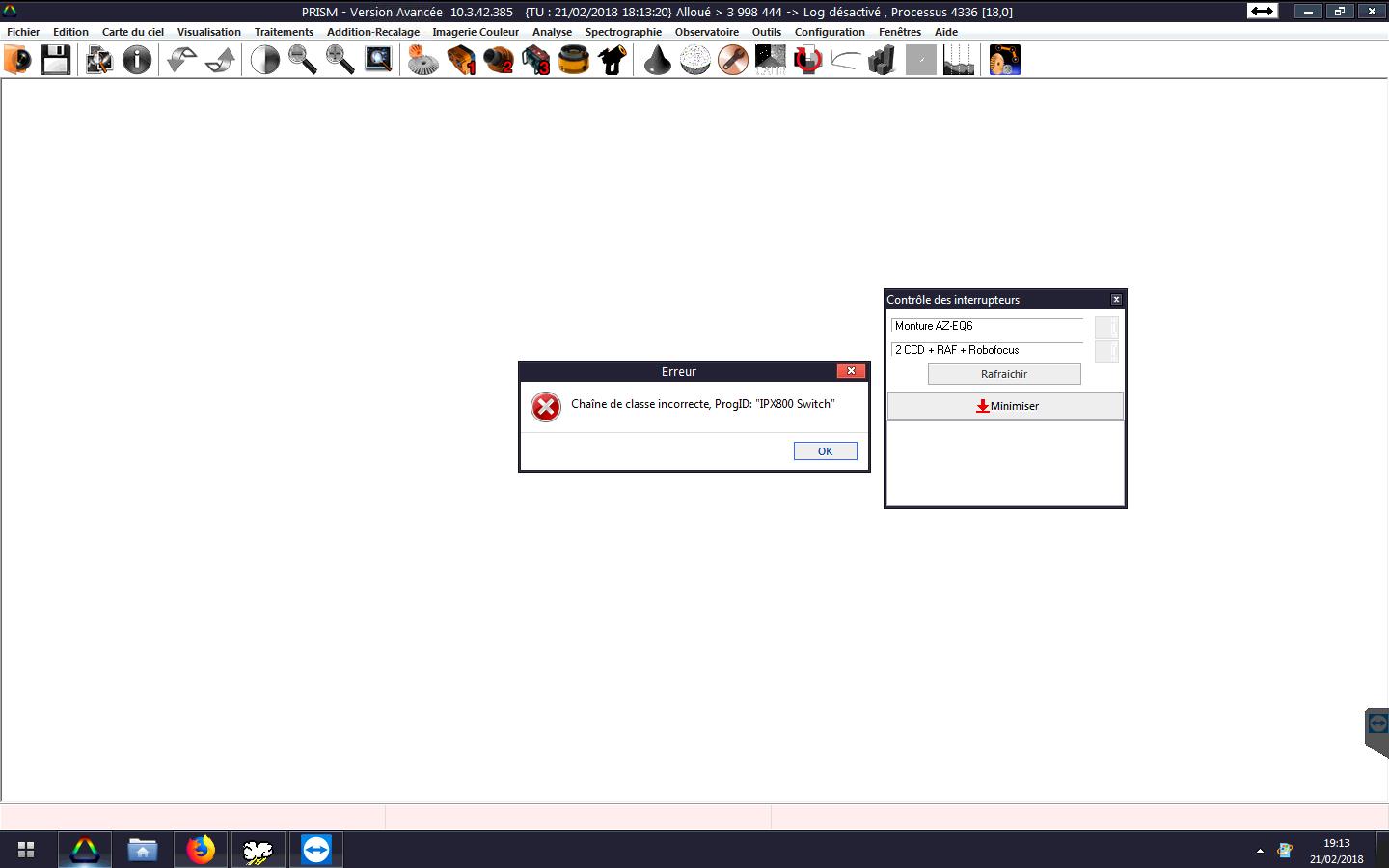Toggle the 2 CCD + RAF + Robofocus switch
The image size is (1389, 868).
[x=1106, y=351]
